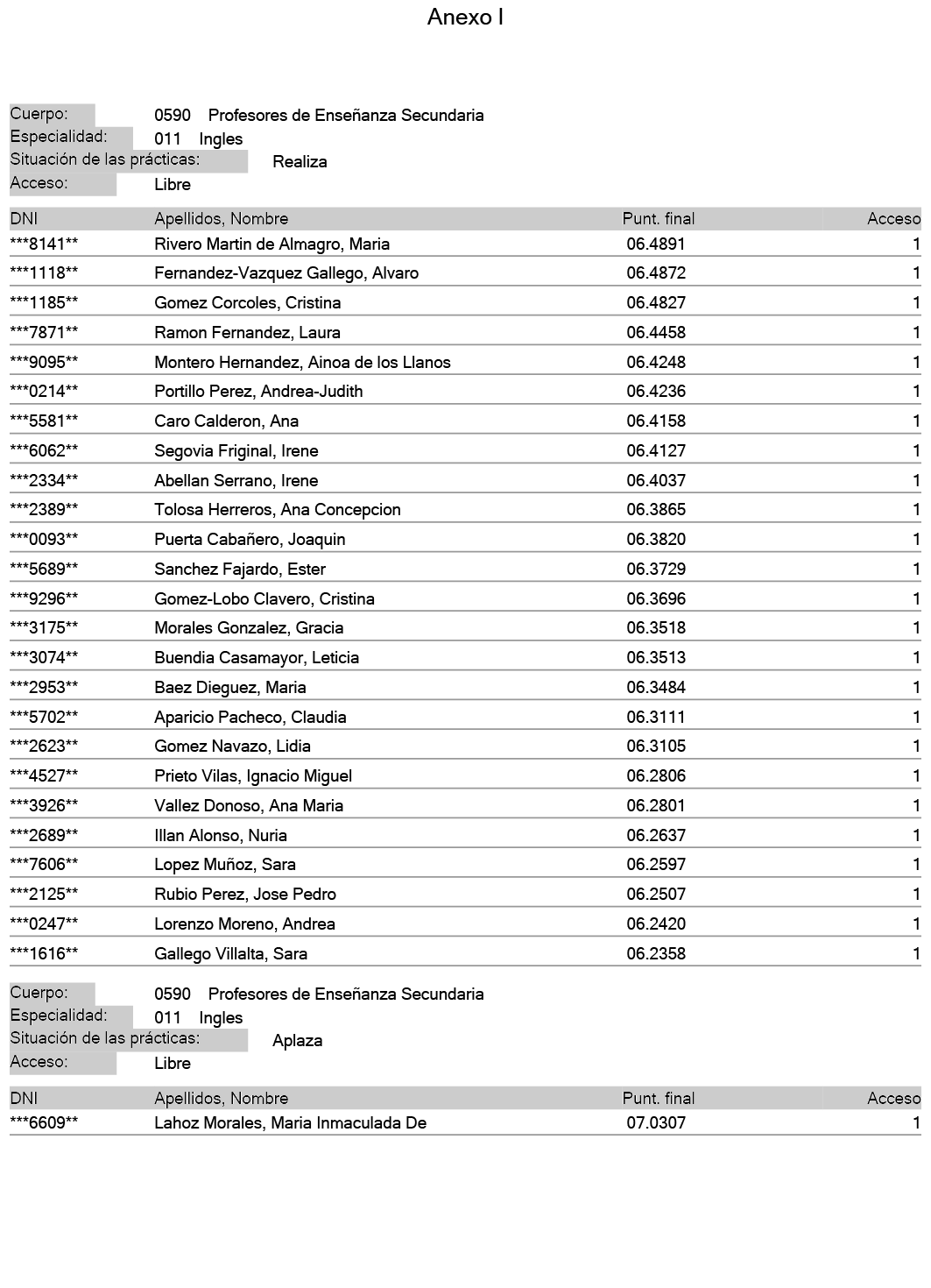Select the score 06.4248
931x1288 pixels.
(x=656, y=362)
